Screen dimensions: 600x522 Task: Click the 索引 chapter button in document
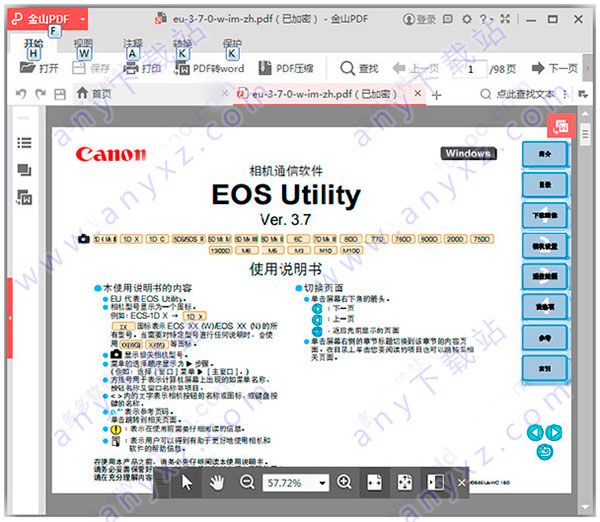tap(545, 369)
